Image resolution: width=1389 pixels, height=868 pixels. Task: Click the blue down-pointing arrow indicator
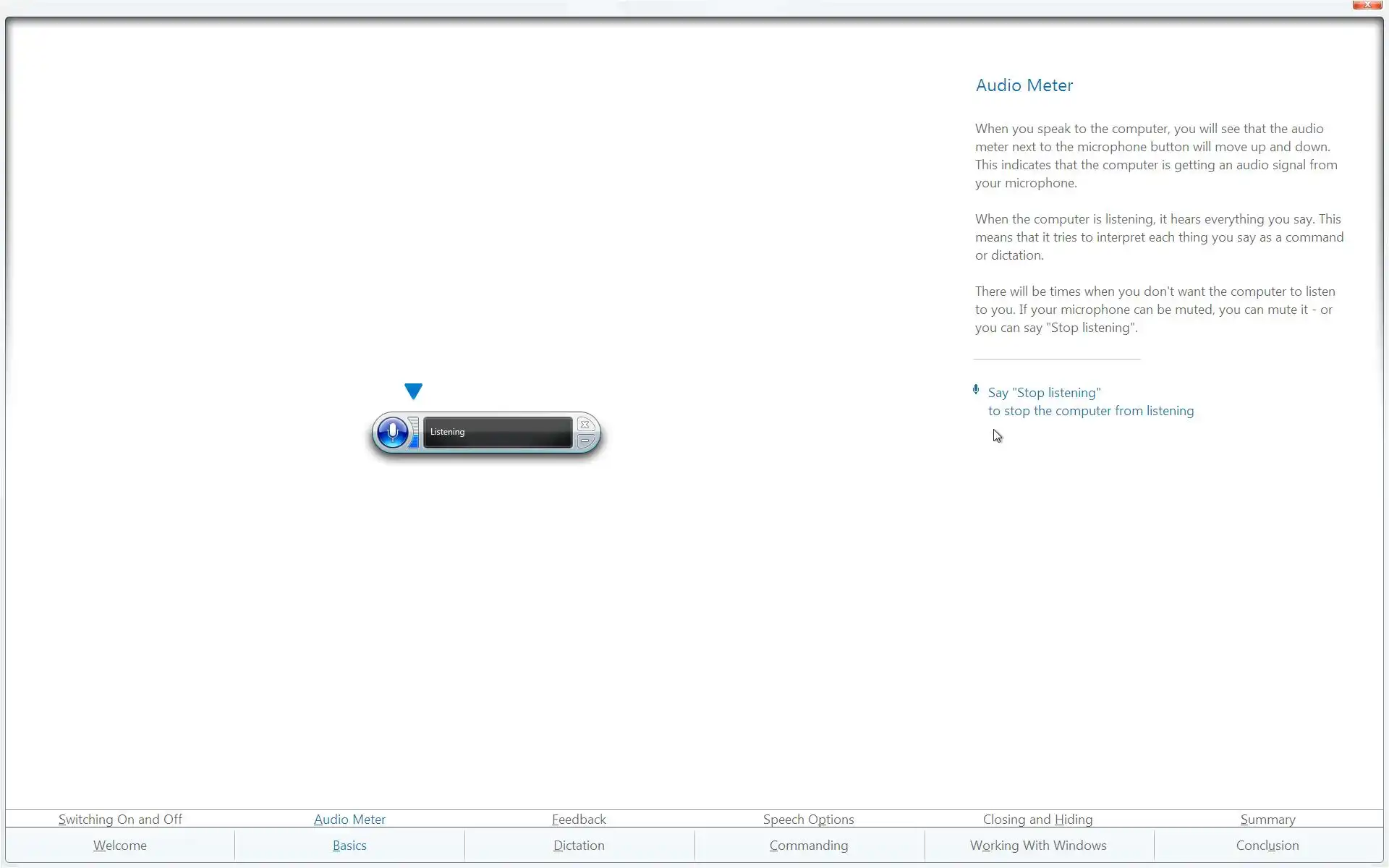point(413,391)
